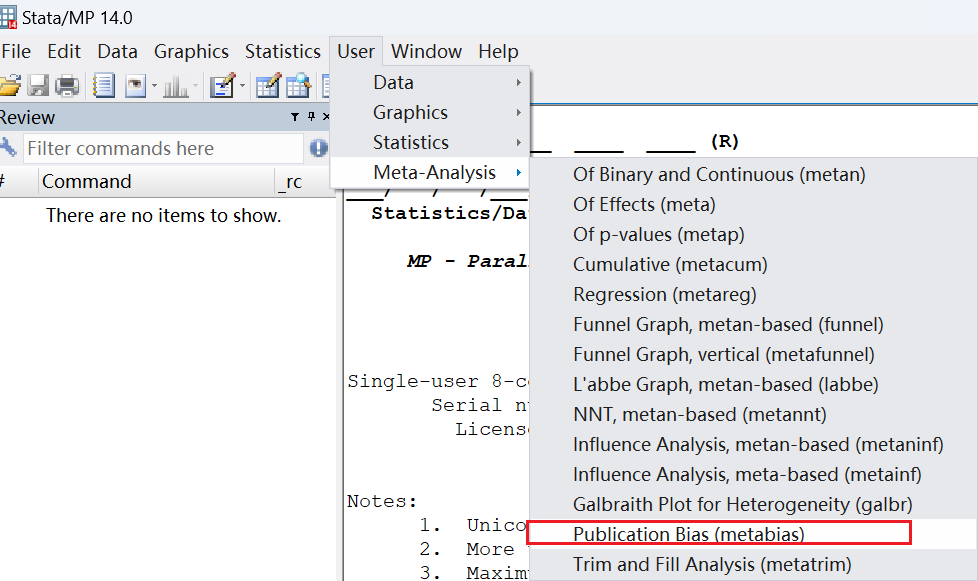Expand the Do-file Editor dropdown arrow
This screenshot has height=581, width=978.
coord(243,85)
